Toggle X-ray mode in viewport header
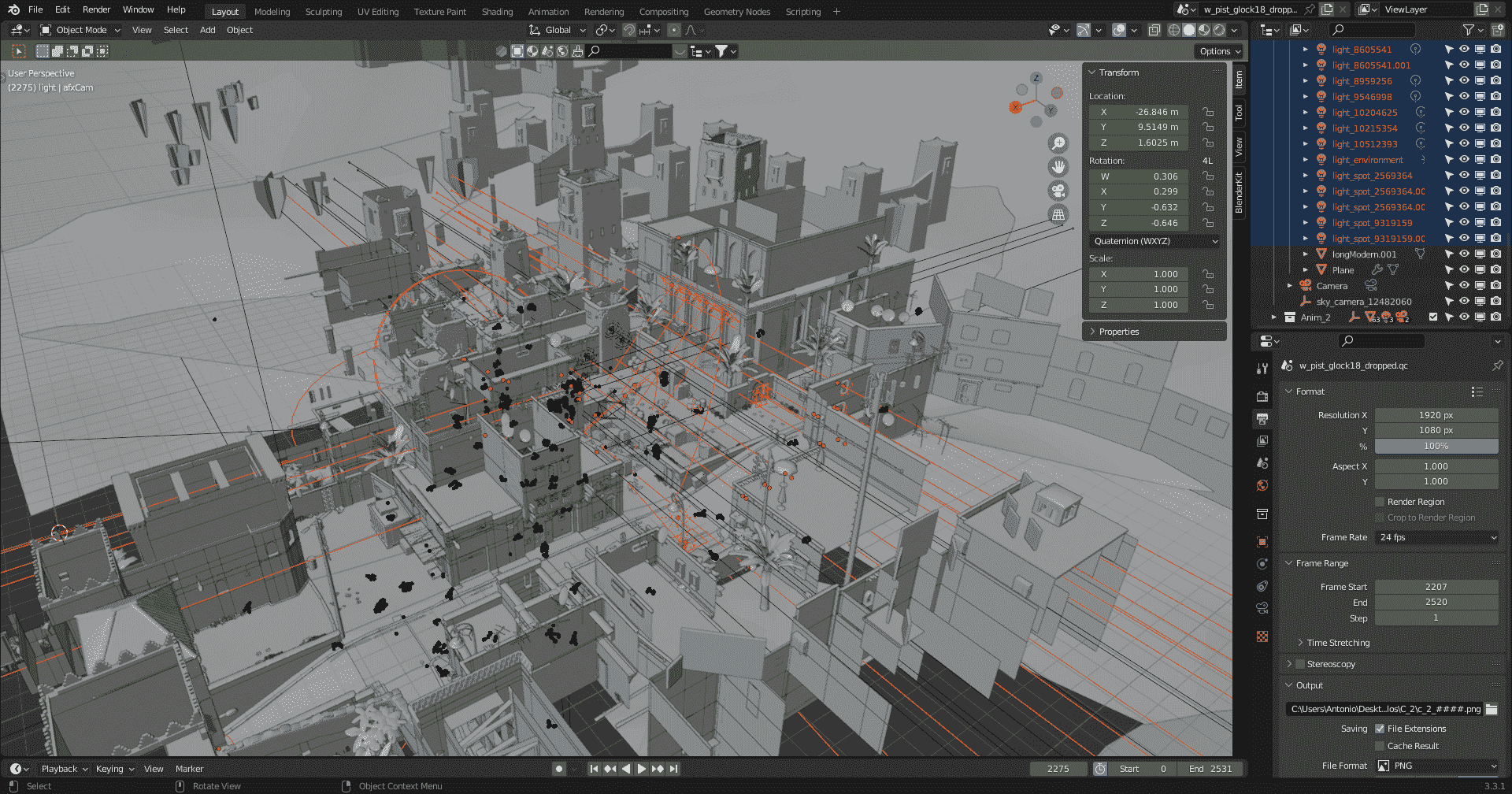Viewport: 1512px width, 794px height. pyautogui.click(x=1154, y=30)
